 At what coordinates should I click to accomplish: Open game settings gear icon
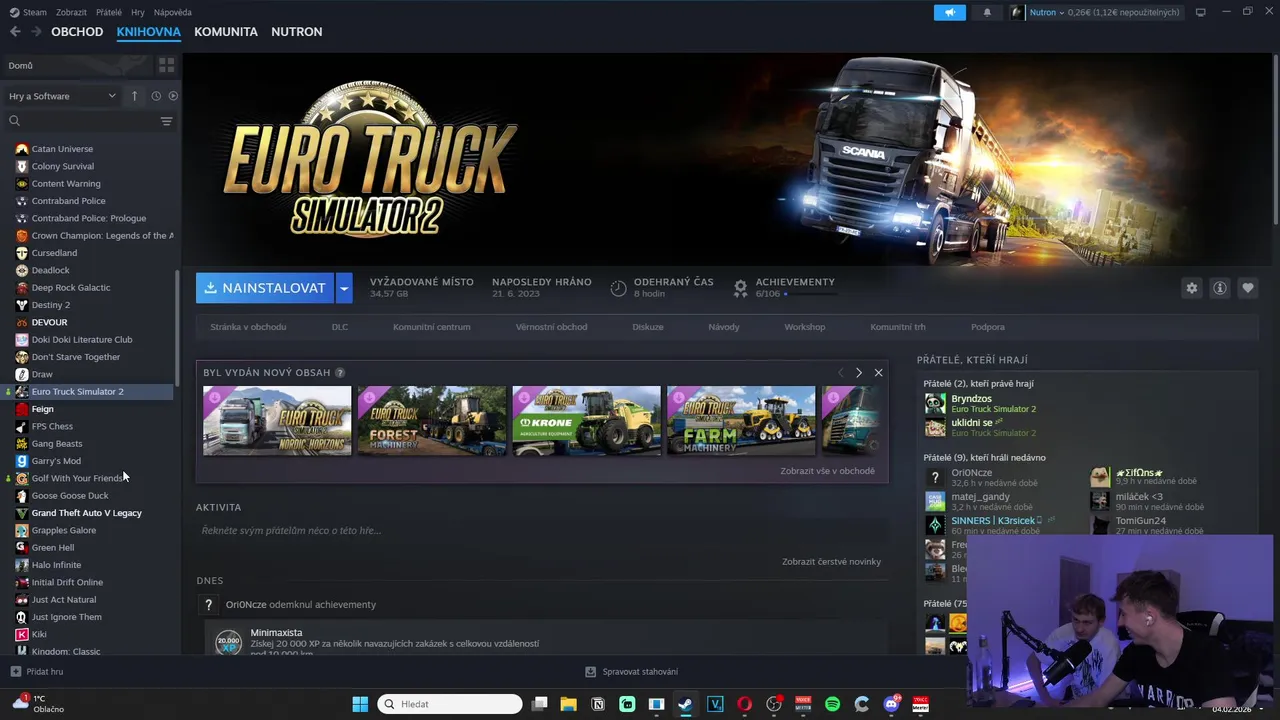(1191, 288)
